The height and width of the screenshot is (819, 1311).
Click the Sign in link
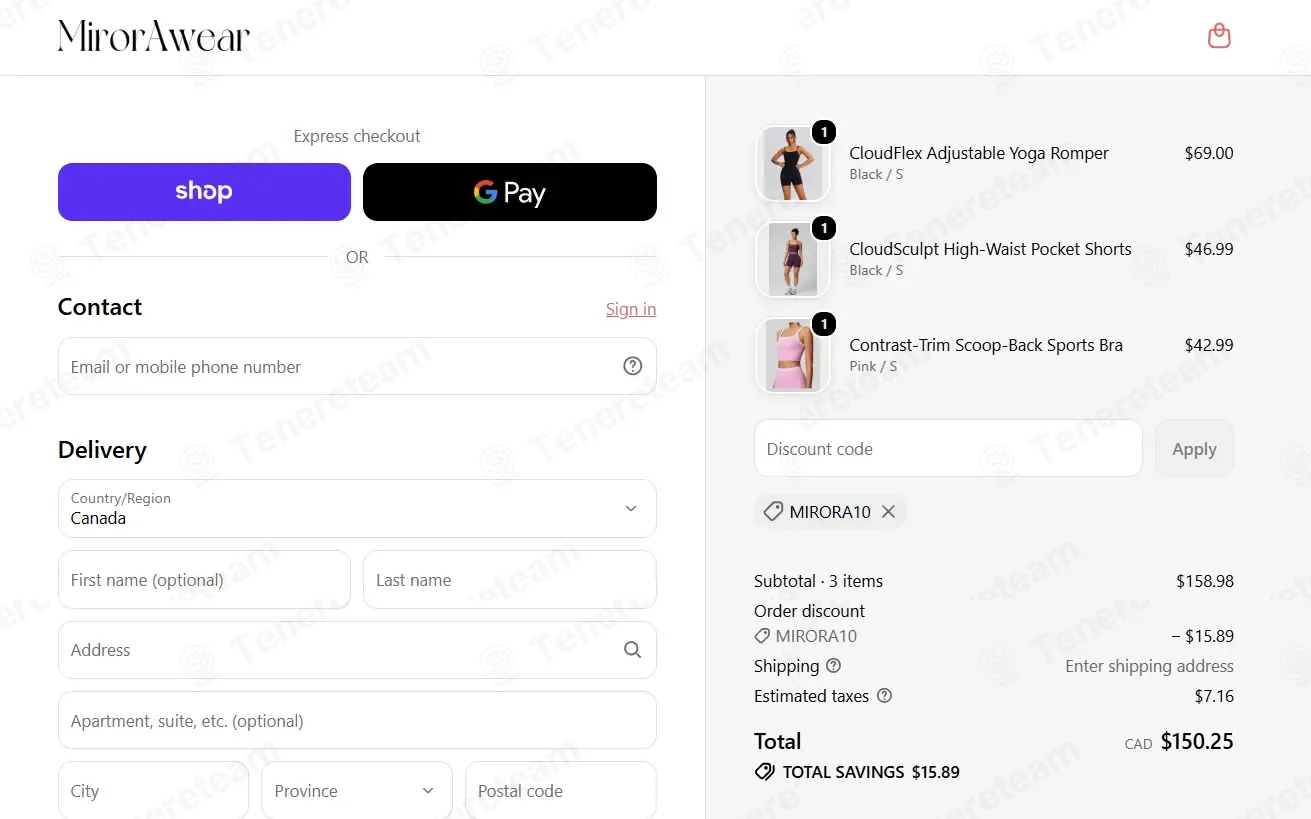631,309
